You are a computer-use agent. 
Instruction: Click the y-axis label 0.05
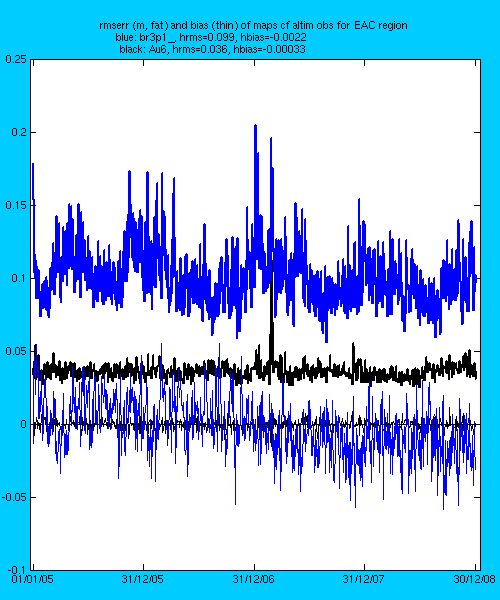click(16, 351)
